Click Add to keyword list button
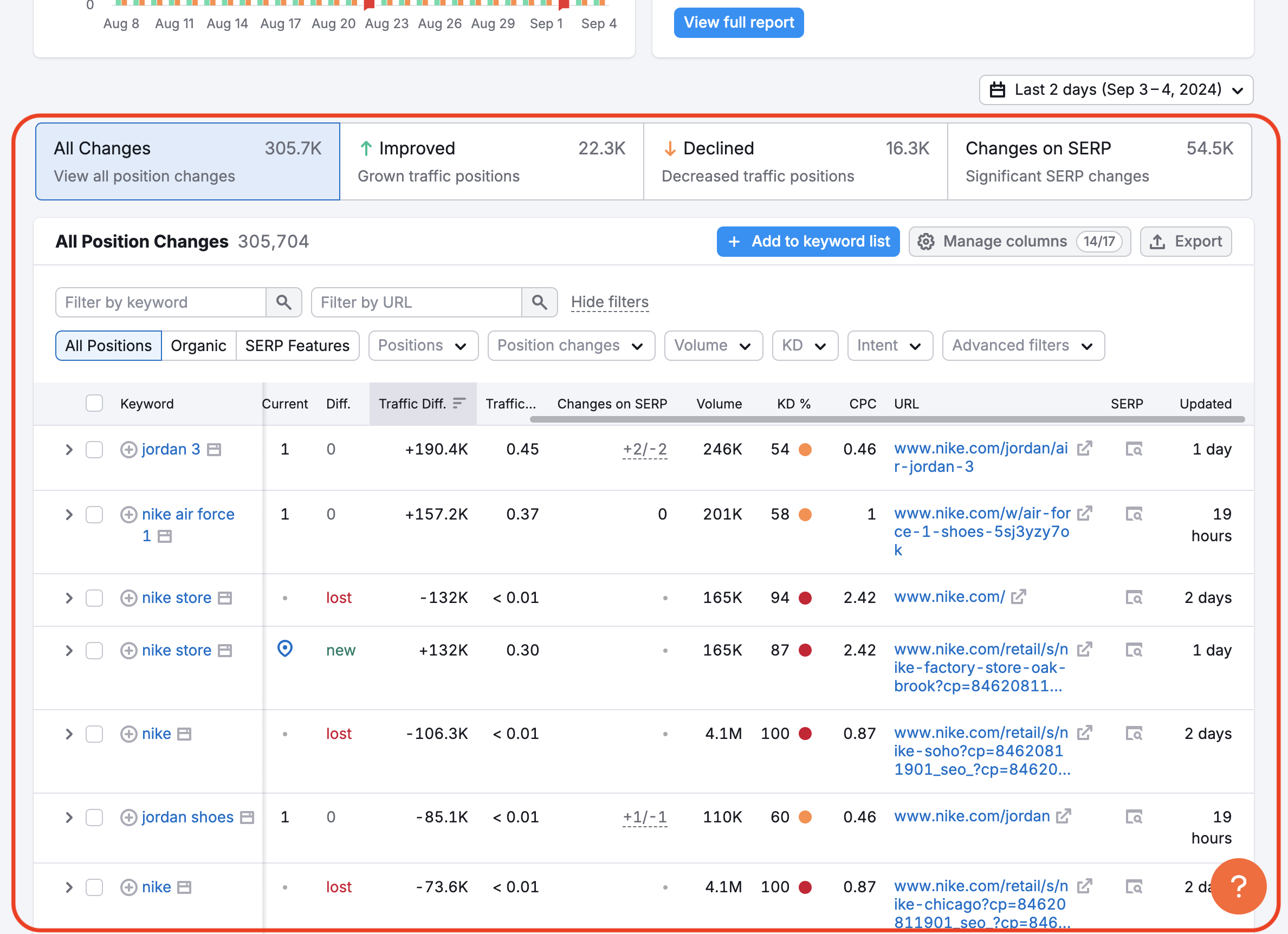 [x=808, y=242]
